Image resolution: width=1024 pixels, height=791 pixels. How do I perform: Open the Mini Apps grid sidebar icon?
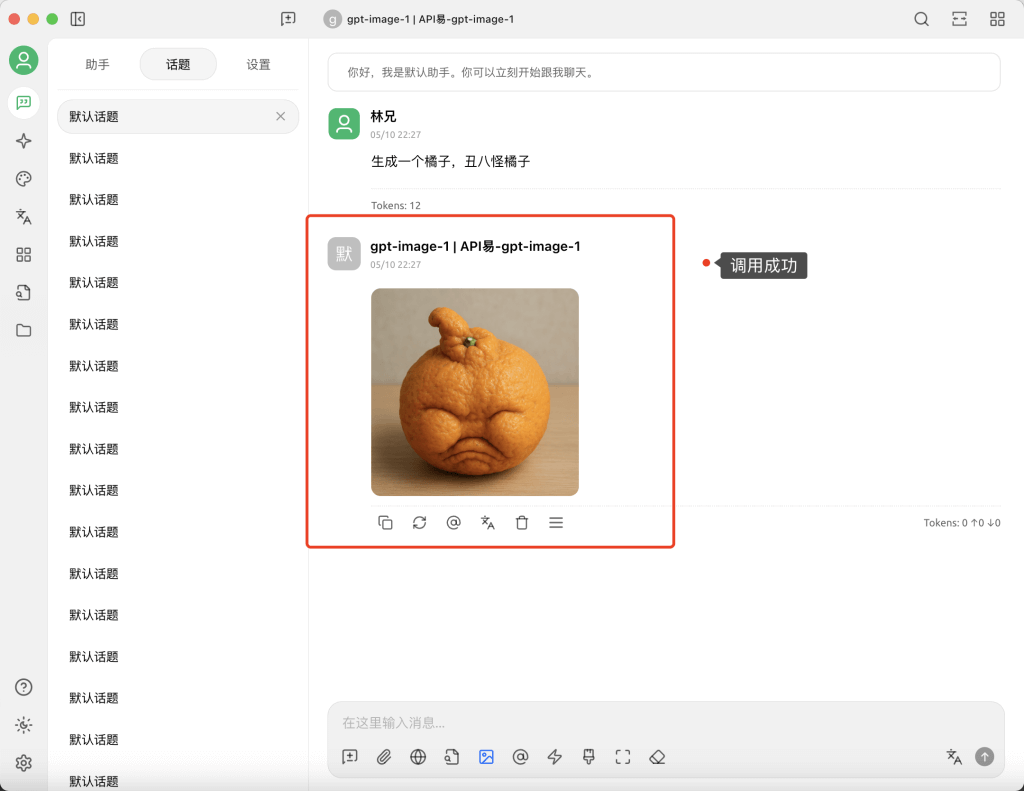tap(23, 254)
